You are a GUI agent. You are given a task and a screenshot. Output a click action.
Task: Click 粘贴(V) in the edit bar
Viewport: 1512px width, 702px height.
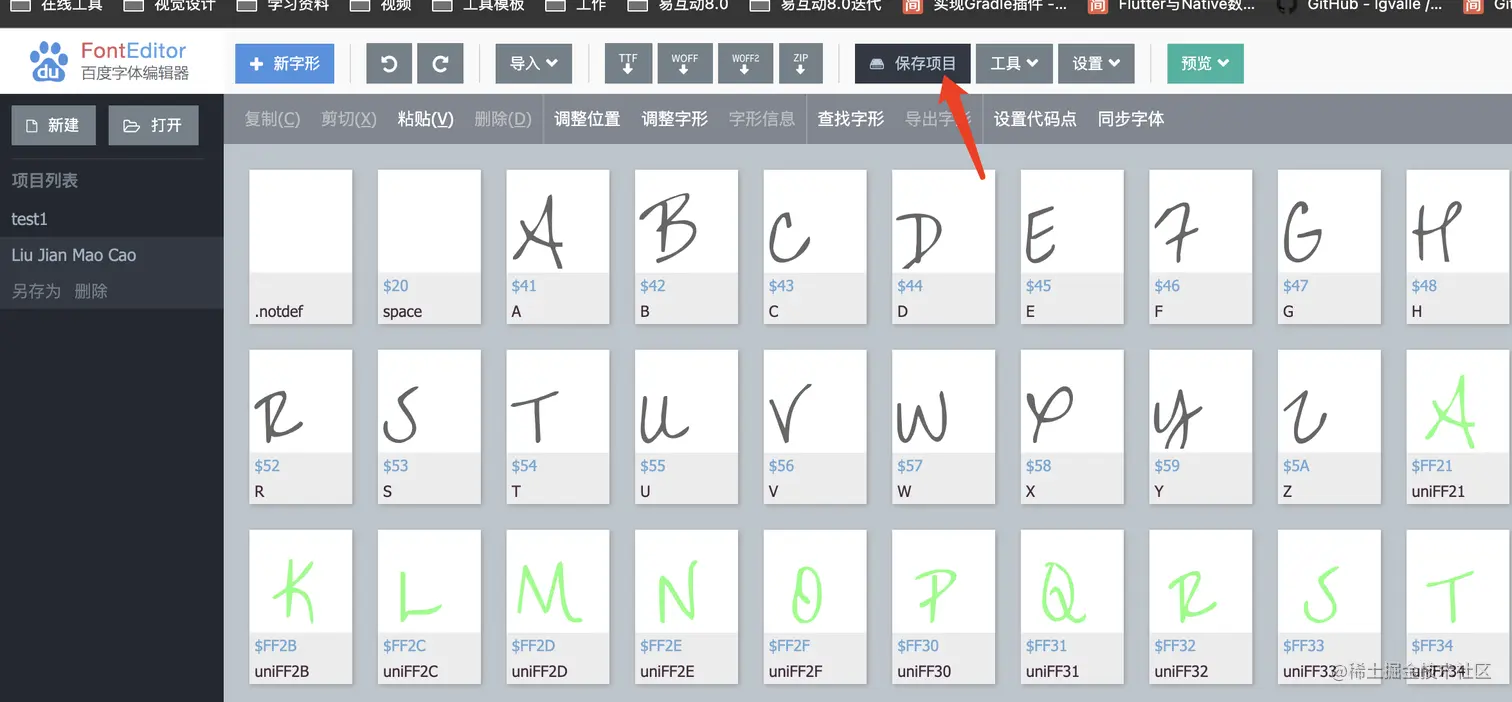coord(425,119)
